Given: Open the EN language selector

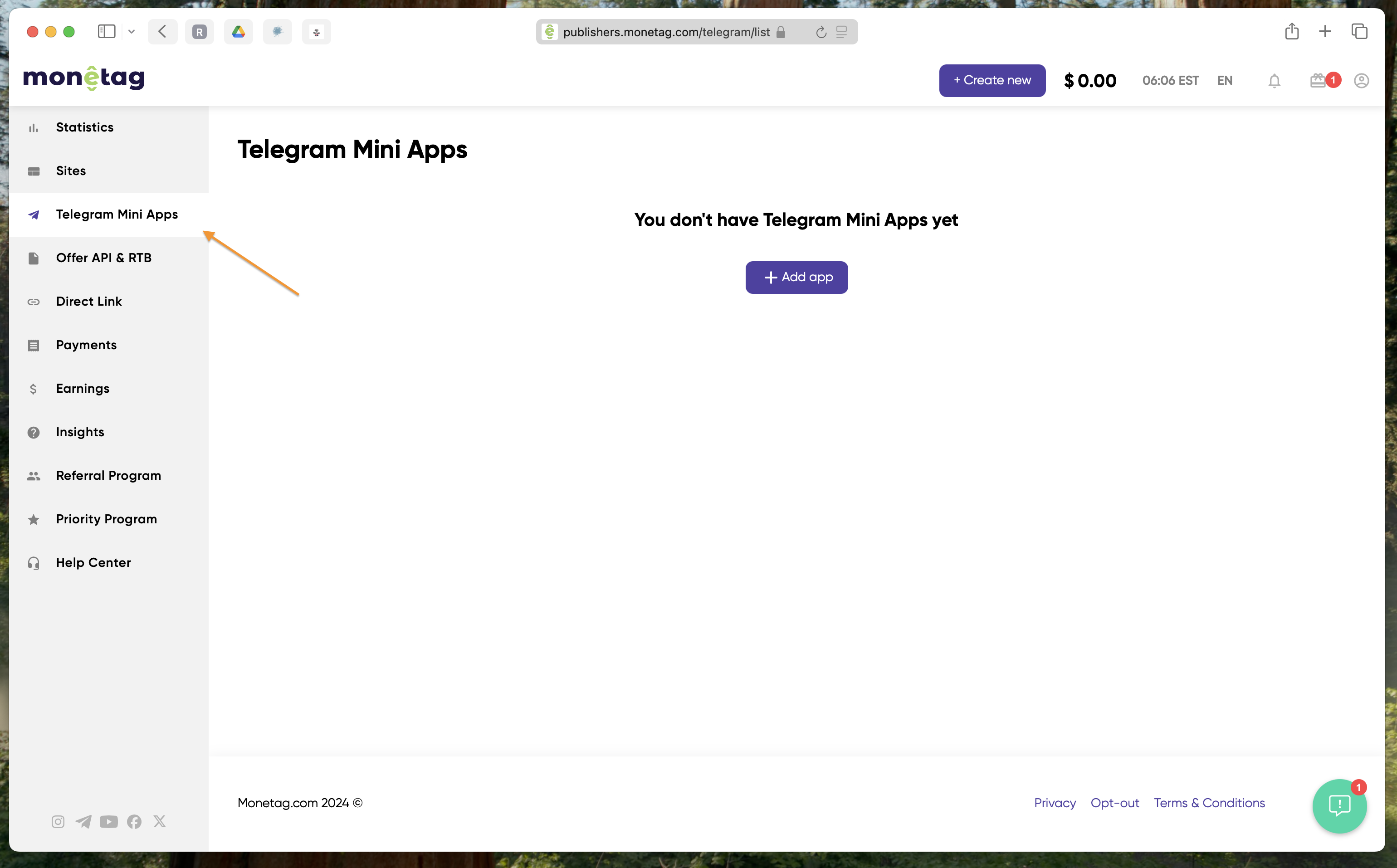Looking at the screenshot, I should (x=1224, y=81).
